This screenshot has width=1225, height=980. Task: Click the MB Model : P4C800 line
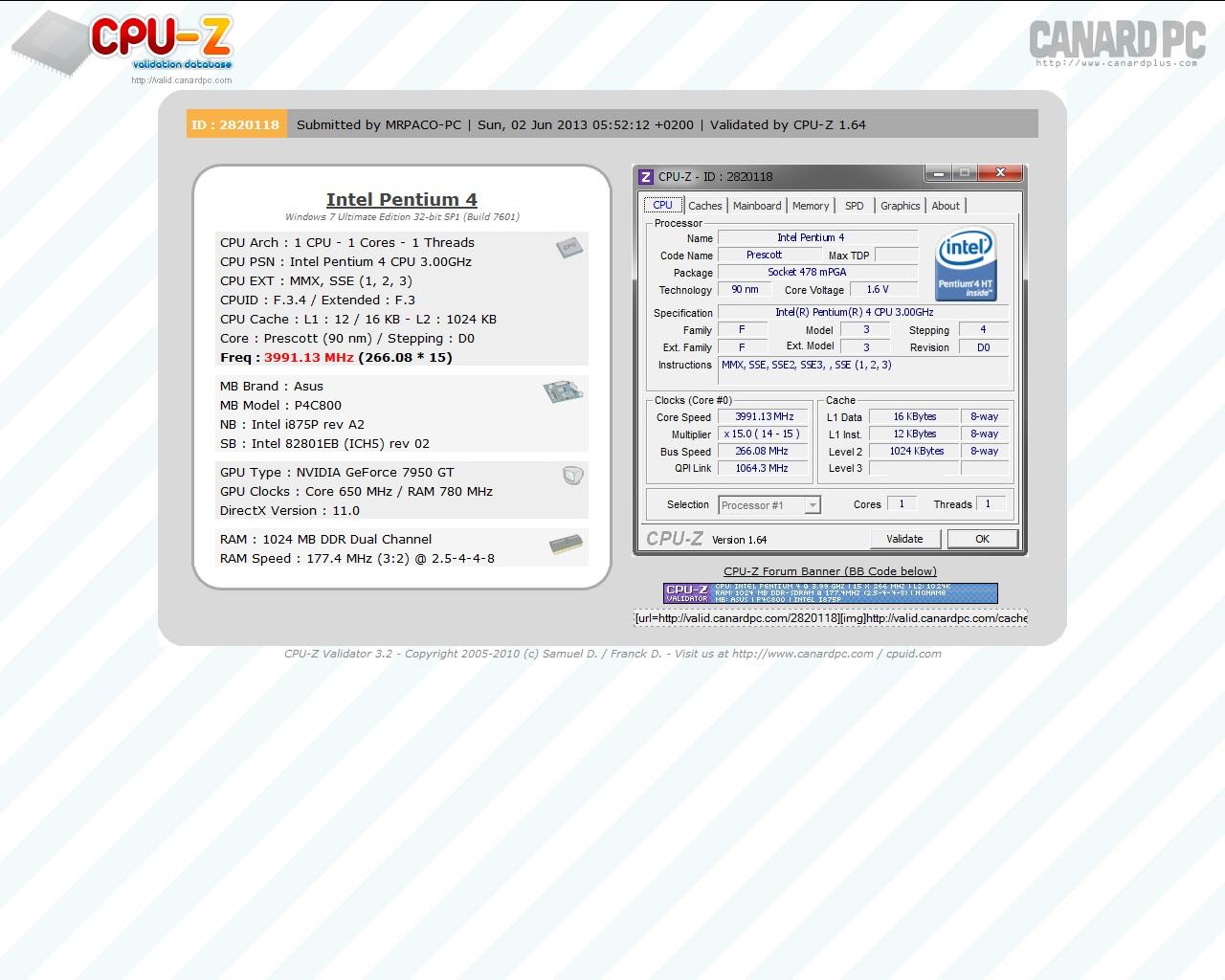[x=280, y=406]
